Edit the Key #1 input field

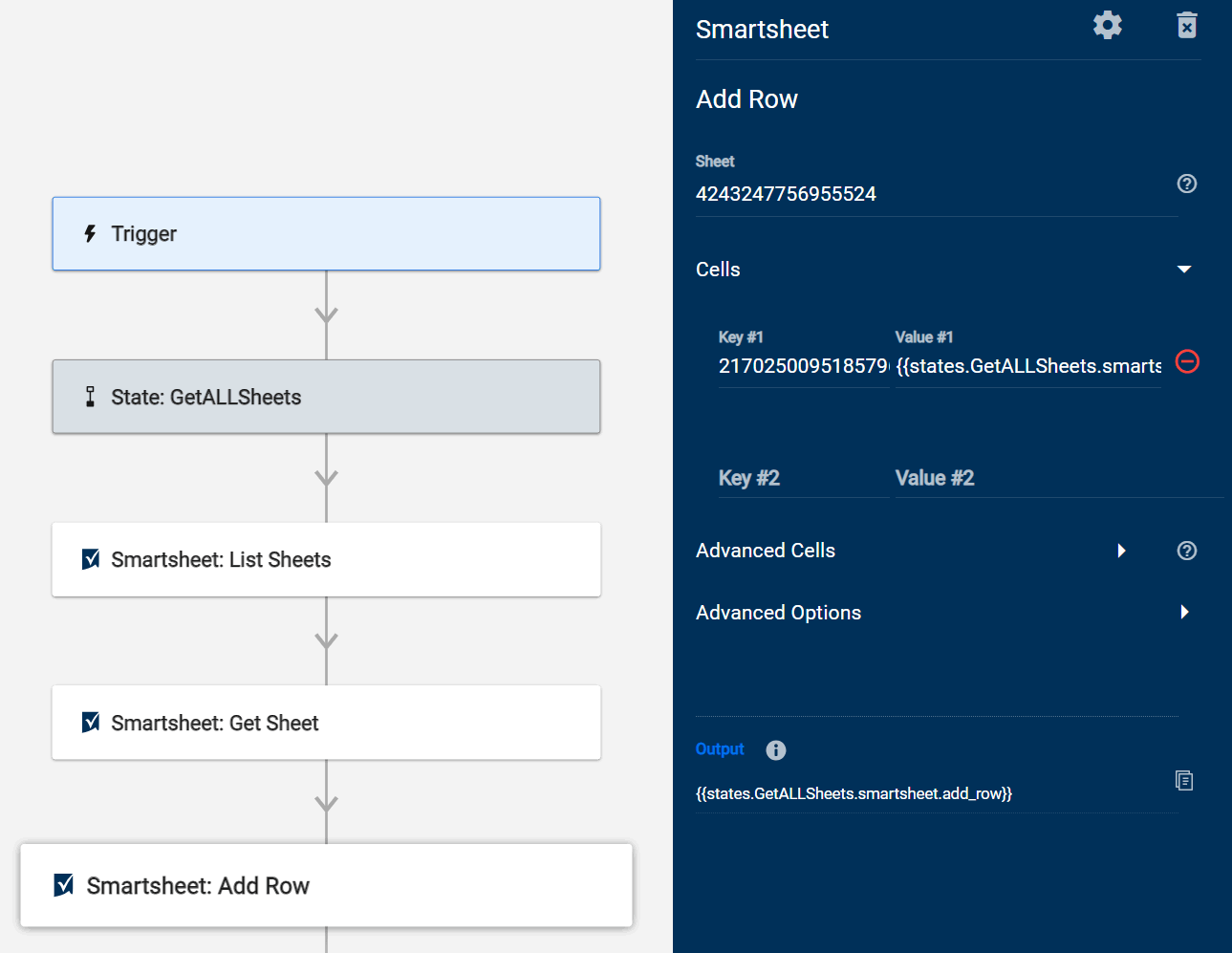[x=804, y=366]
